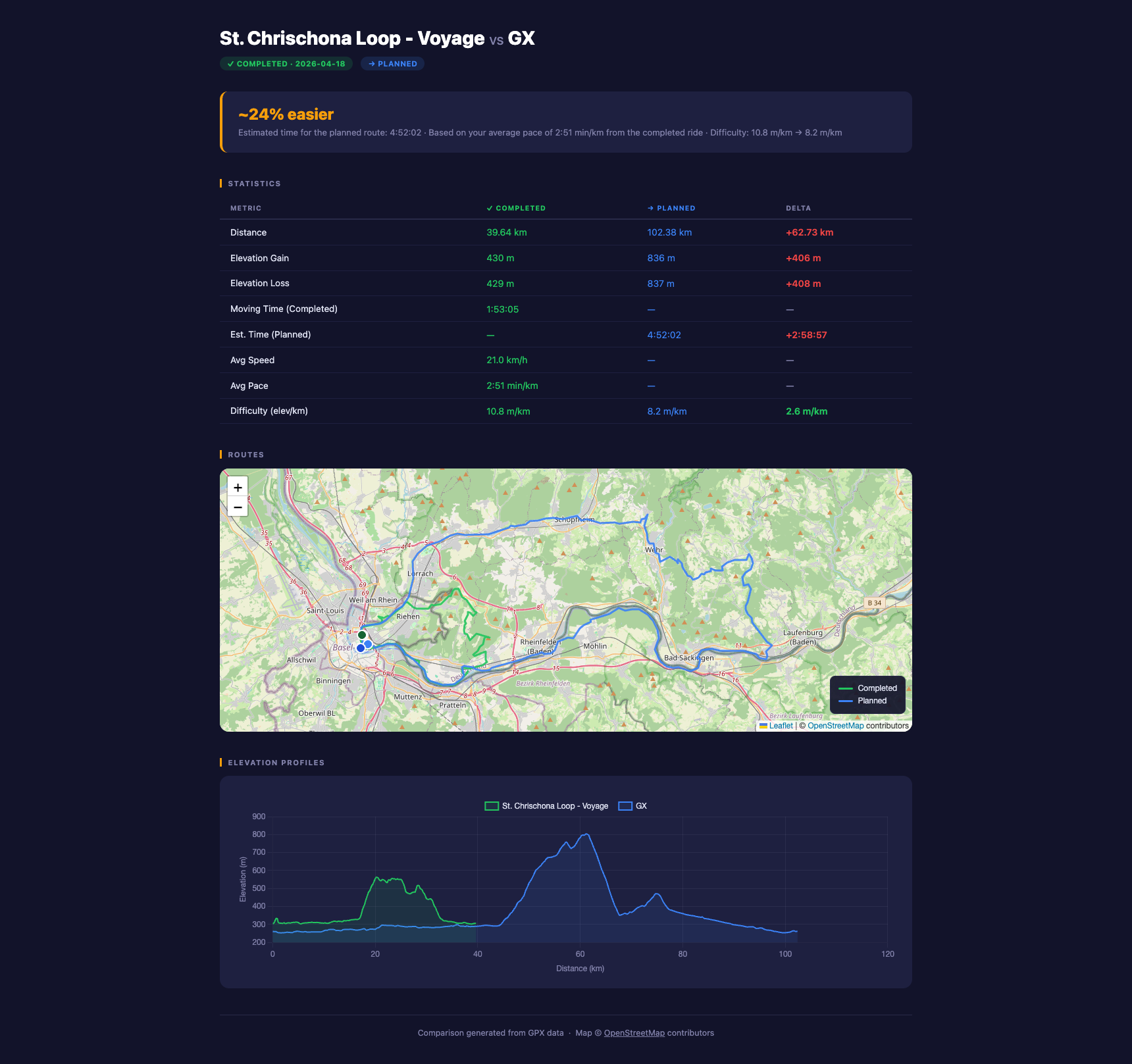Toggle St. Chrischona Loop - Voyage chart series

click(x=546, y=806)
